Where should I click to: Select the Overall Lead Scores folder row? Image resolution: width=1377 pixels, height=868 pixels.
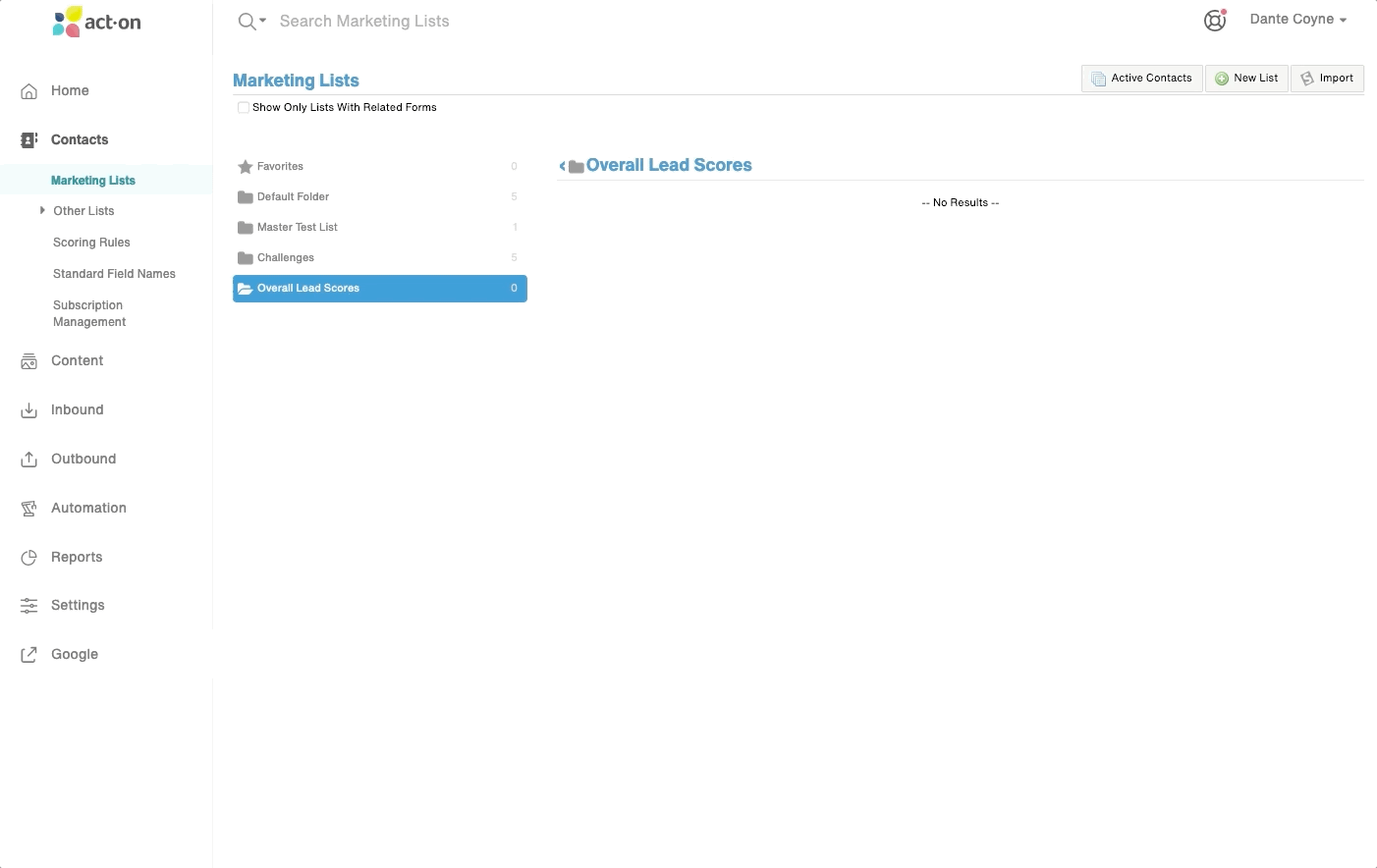pos(379,289)
